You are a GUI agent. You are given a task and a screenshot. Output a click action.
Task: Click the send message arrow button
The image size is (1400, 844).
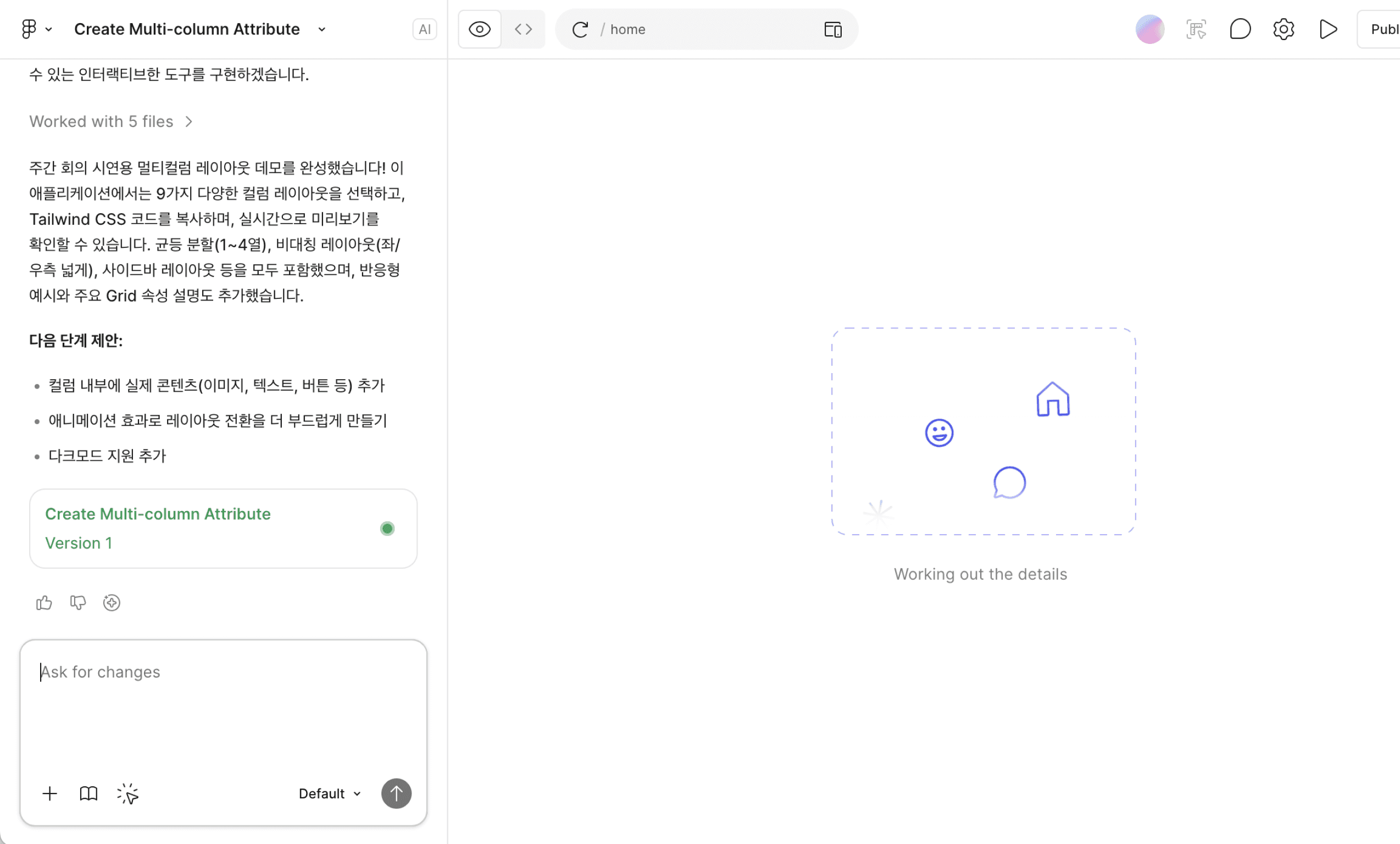pos(396,793)
